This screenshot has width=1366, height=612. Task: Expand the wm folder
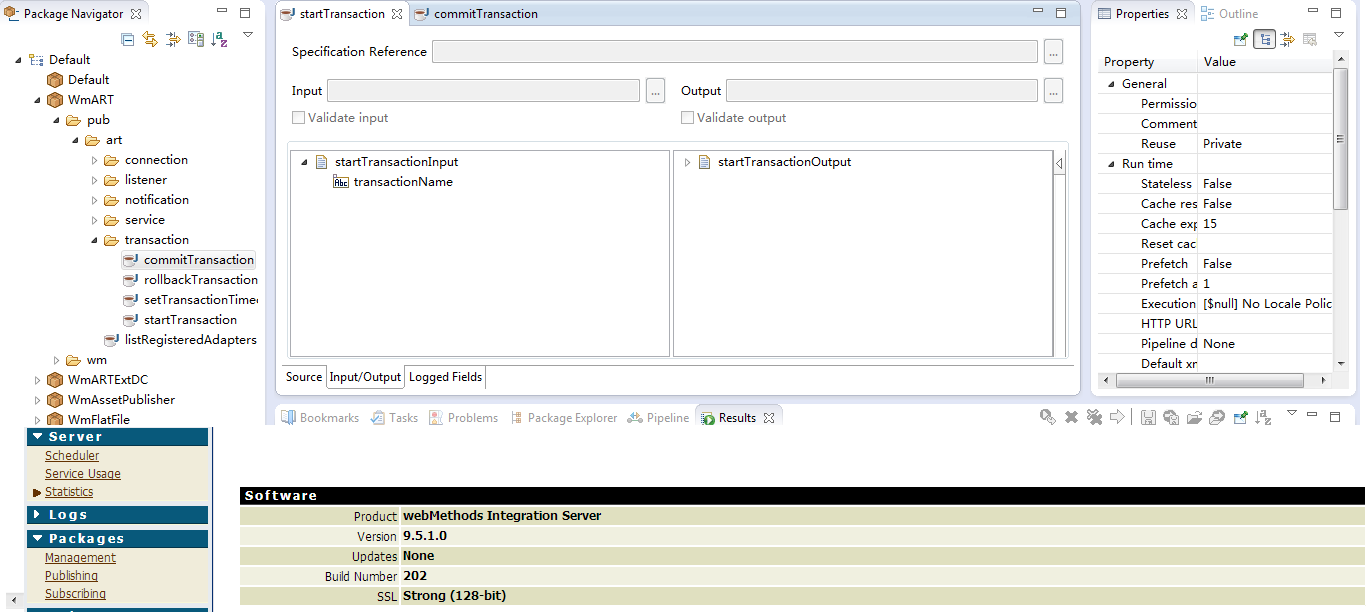point(56,360)
